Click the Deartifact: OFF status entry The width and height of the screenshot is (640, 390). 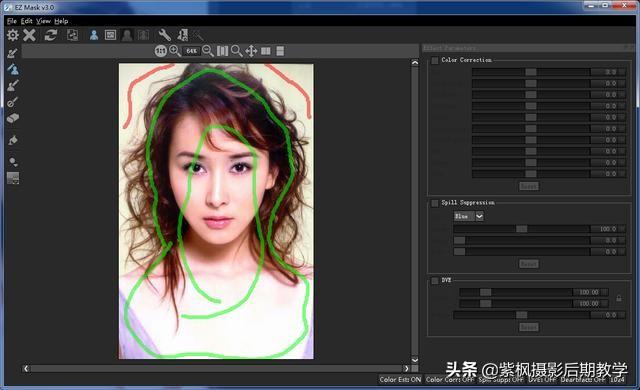pyautogui.click(x=583, y=379)
